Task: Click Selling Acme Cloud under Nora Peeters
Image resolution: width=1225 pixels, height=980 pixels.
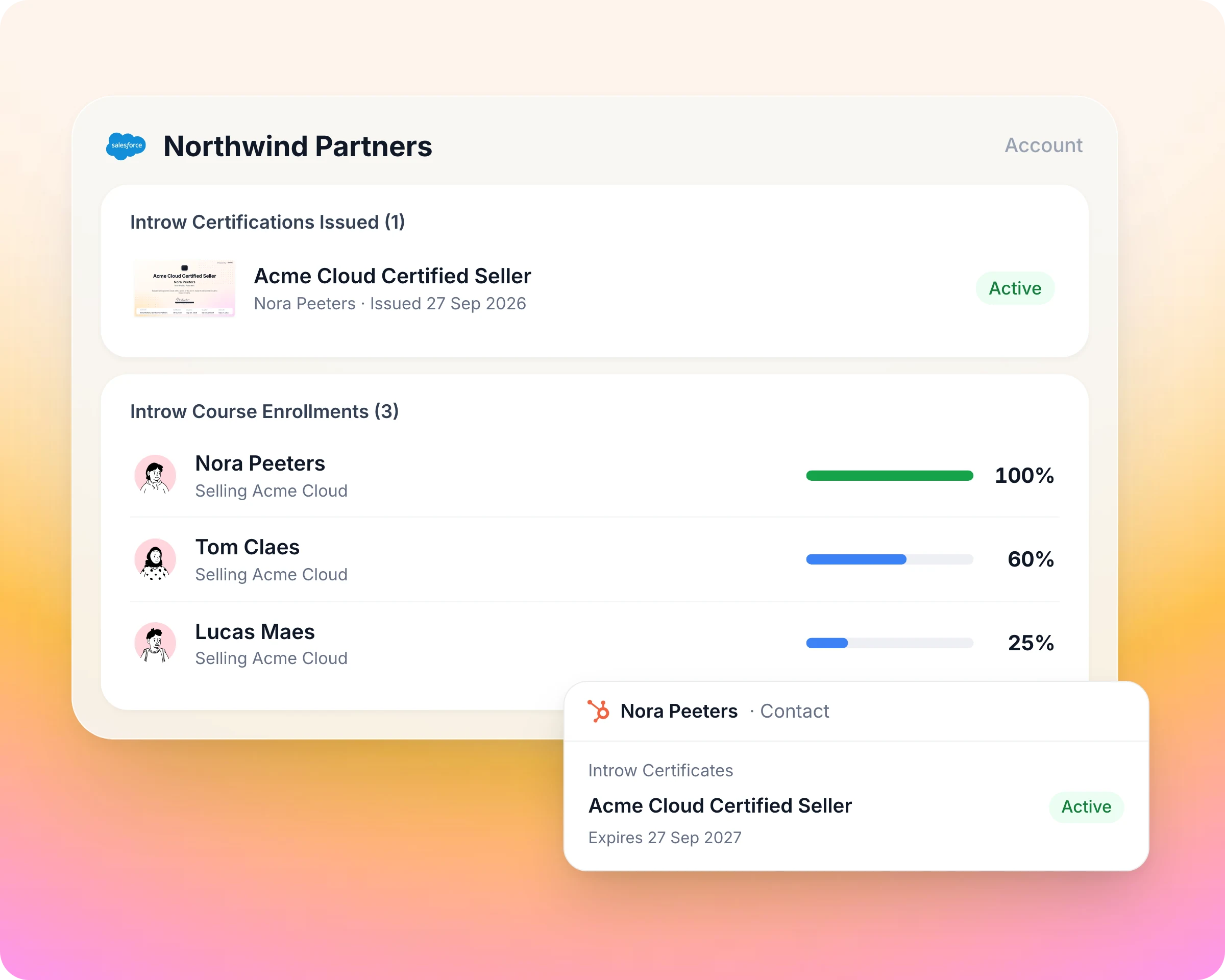Action: point(271,491)
